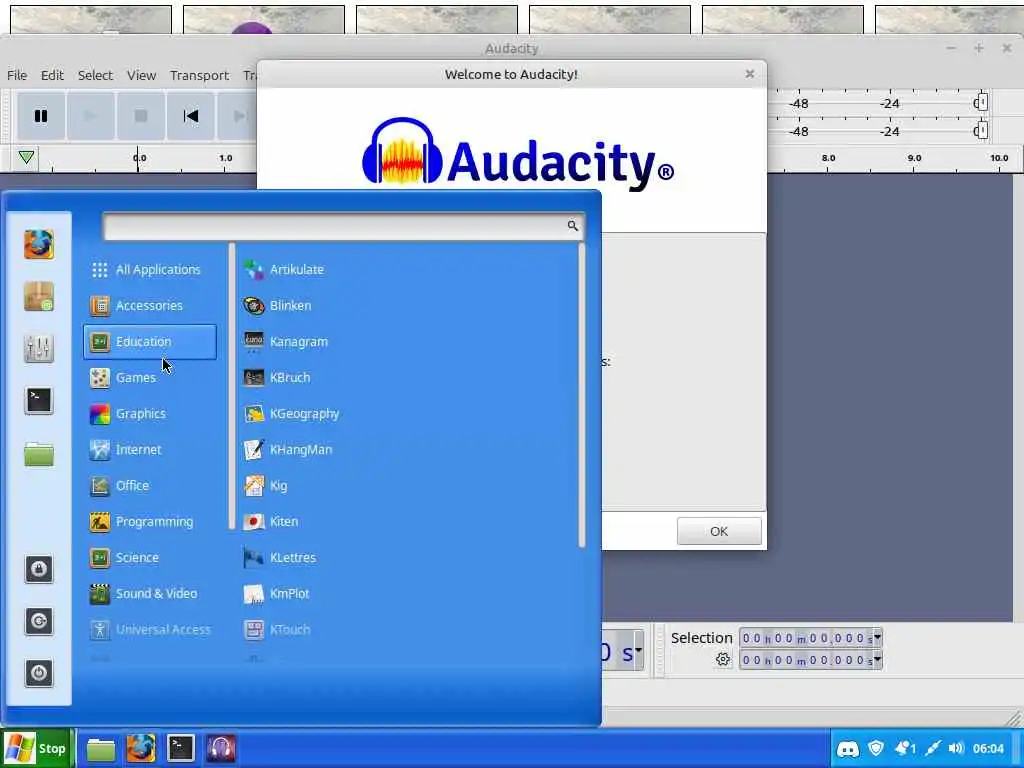The width and height of the screenshot is (1024, 768).
Task: Select the Graphics category
Action: click(150, 413)
